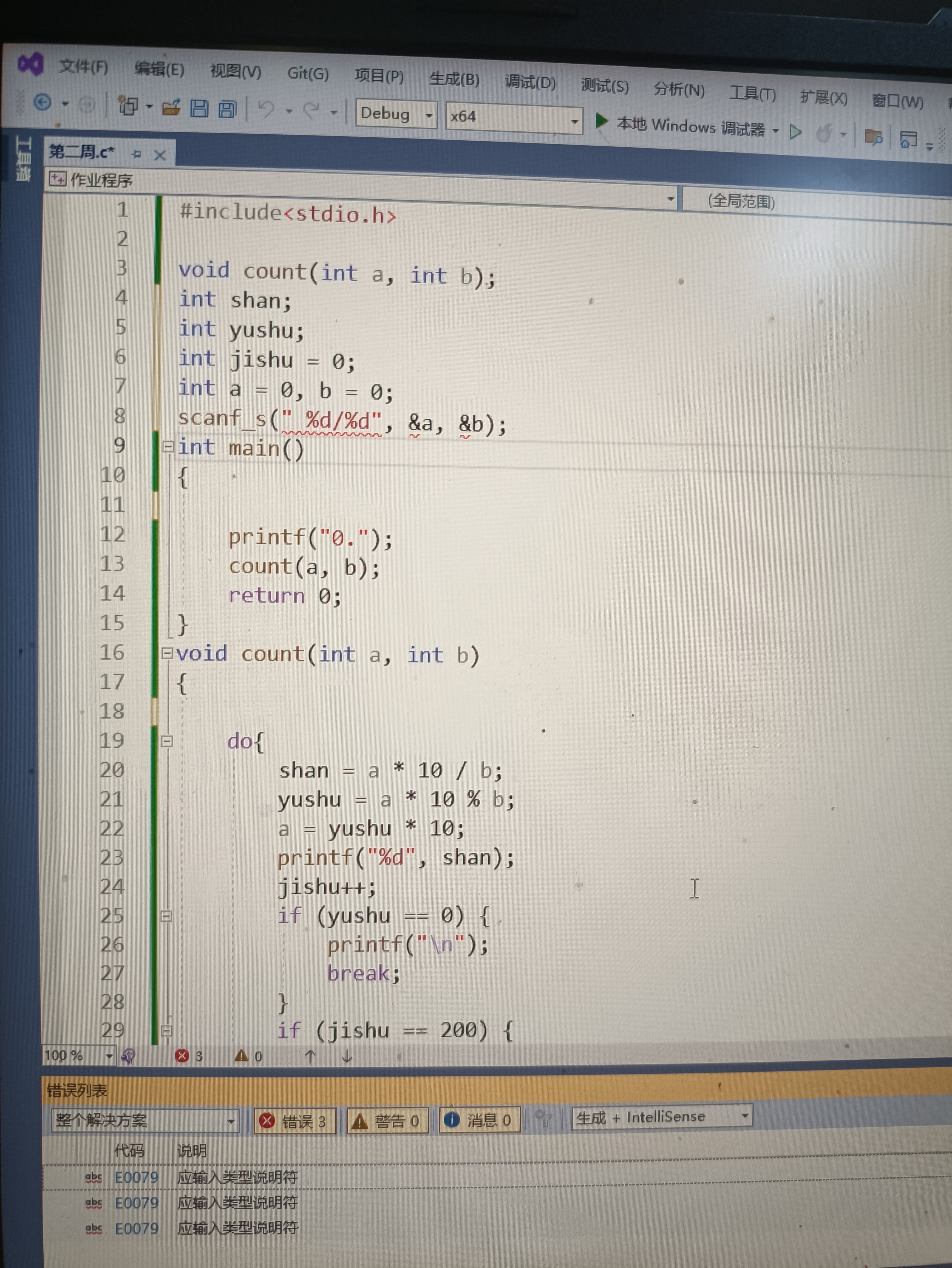Click the Save file icon
The width and height of the screenshot is (952, 1268).
[199, 108]
